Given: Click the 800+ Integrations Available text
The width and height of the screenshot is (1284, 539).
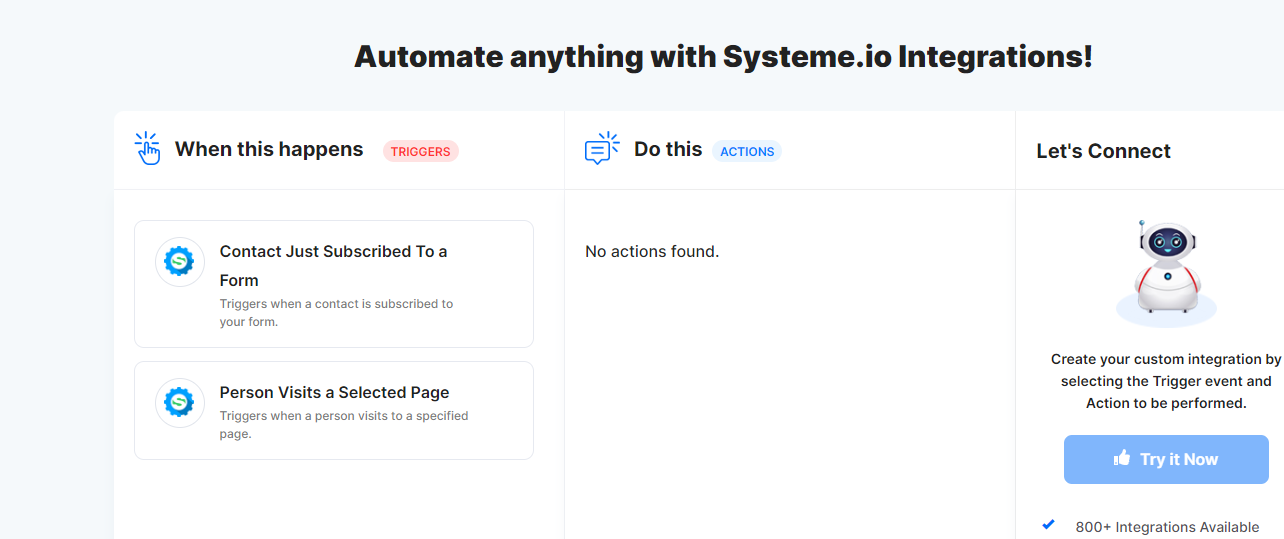Looking at the screenshot, I should 1167,527.
